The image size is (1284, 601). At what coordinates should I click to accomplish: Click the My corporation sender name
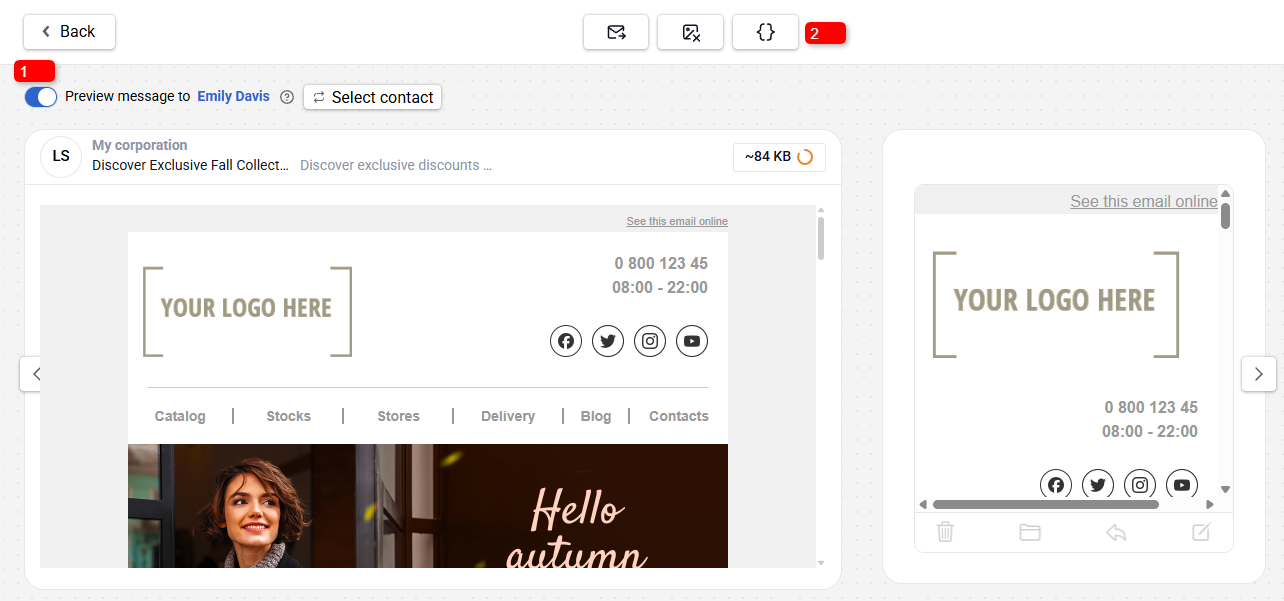pos(140,145)
